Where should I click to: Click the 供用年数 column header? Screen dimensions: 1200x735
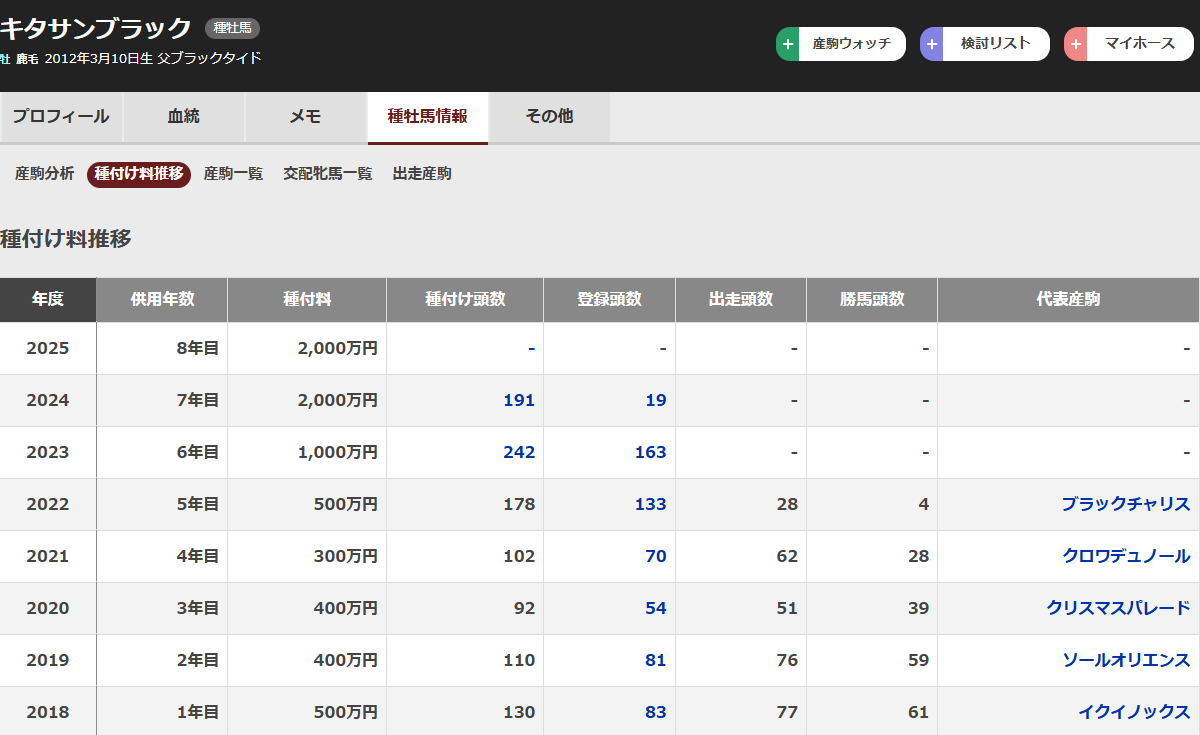162,300
